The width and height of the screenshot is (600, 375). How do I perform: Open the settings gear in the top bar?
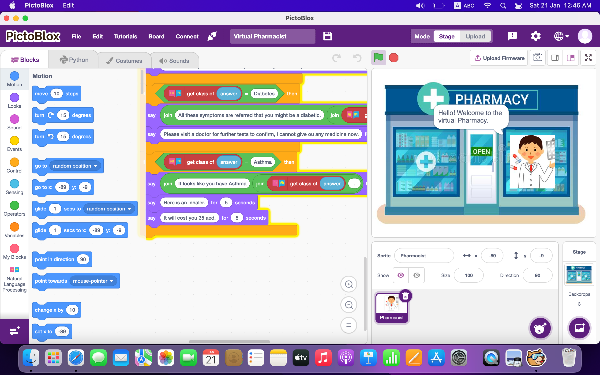535,36
